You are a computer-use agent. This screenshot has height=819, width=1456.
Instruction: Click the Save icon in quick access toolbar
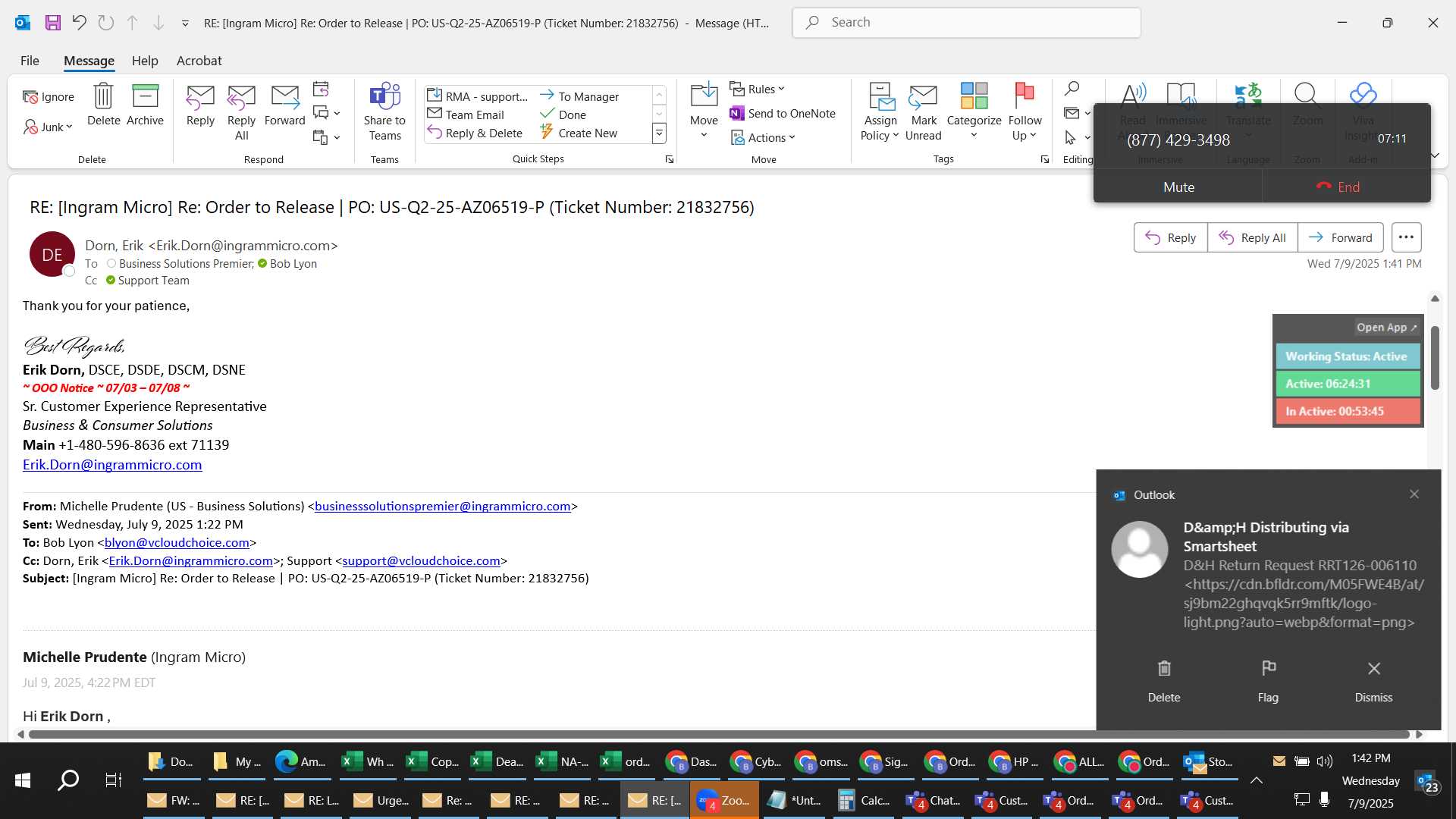click(52, 23)
